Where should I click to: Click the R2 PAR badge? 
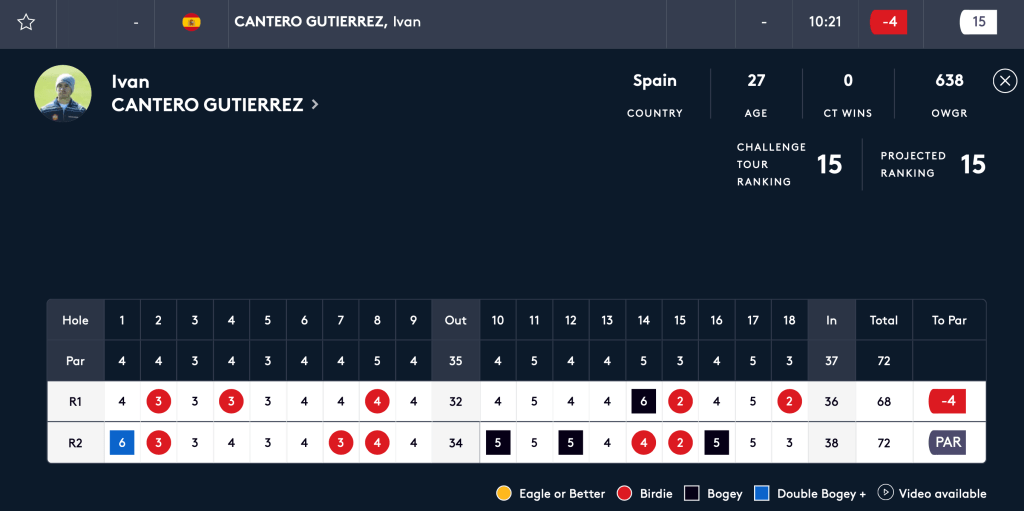point(948,443)
